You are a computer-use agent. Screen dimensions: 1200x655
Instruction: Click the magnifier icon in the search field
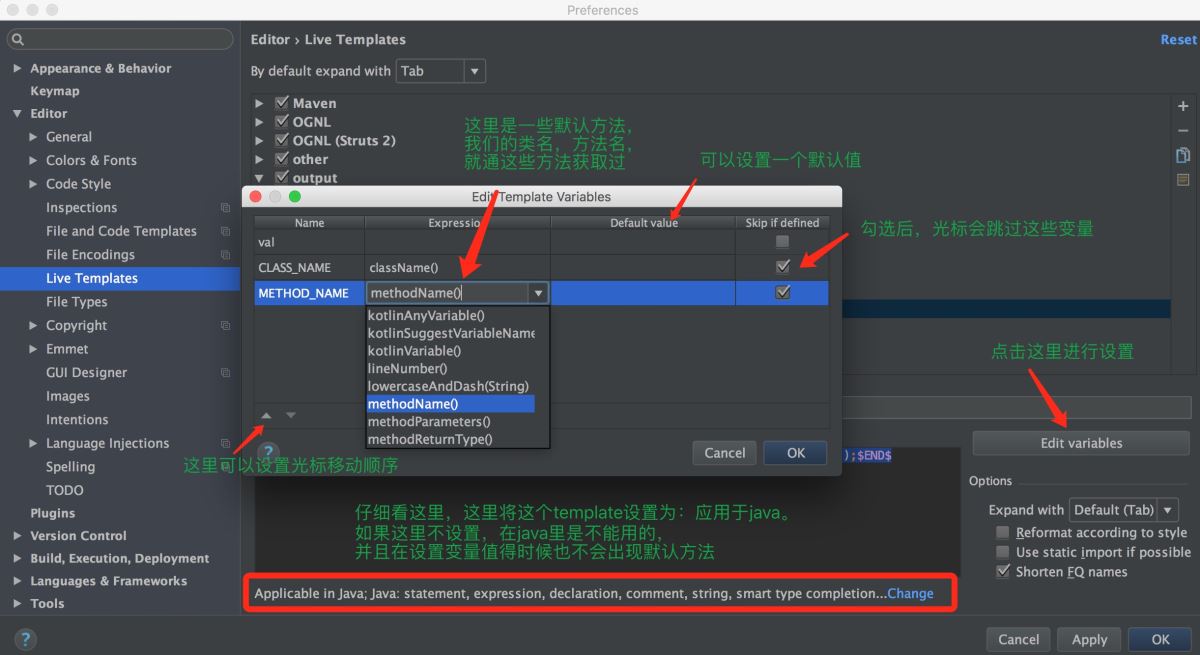click(x=18, y=40)
